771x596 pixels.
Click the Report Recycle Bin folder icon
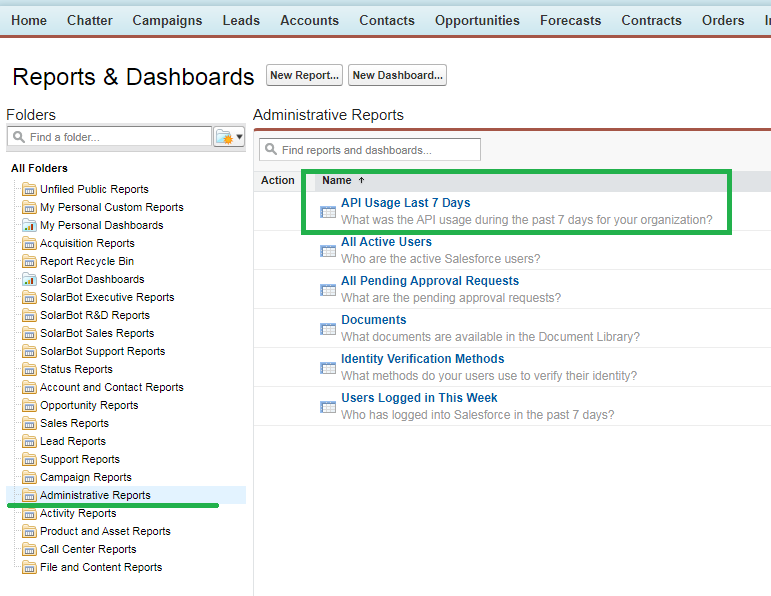pos(30,261)
